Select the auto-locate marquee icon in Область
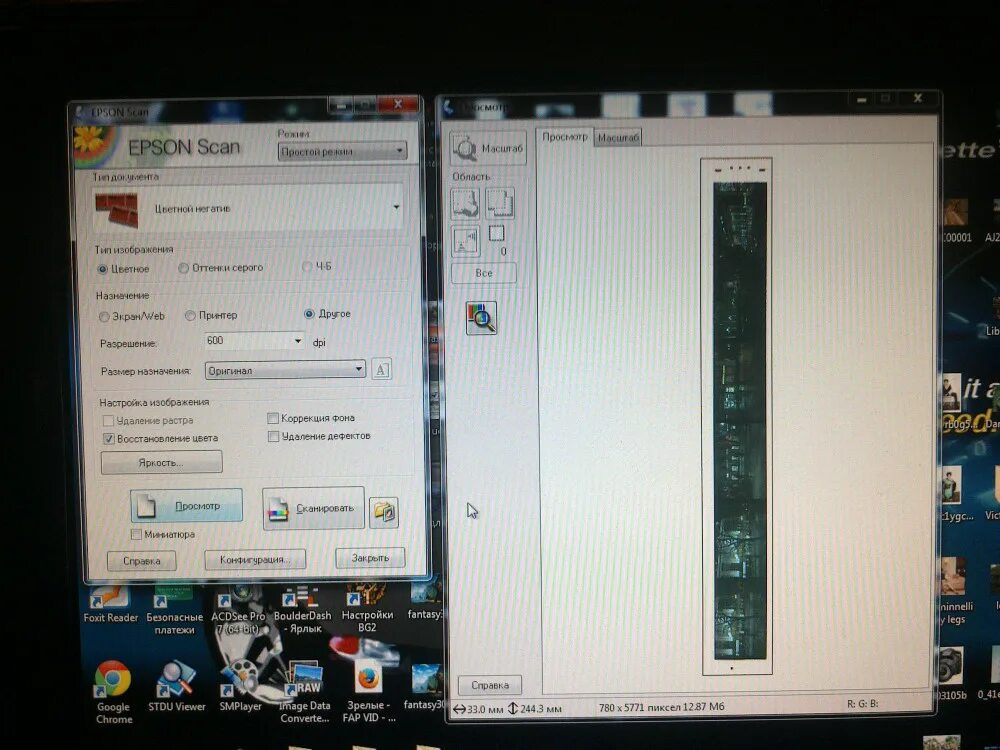This screenshot has width=1000, height=750. (465, 240)
